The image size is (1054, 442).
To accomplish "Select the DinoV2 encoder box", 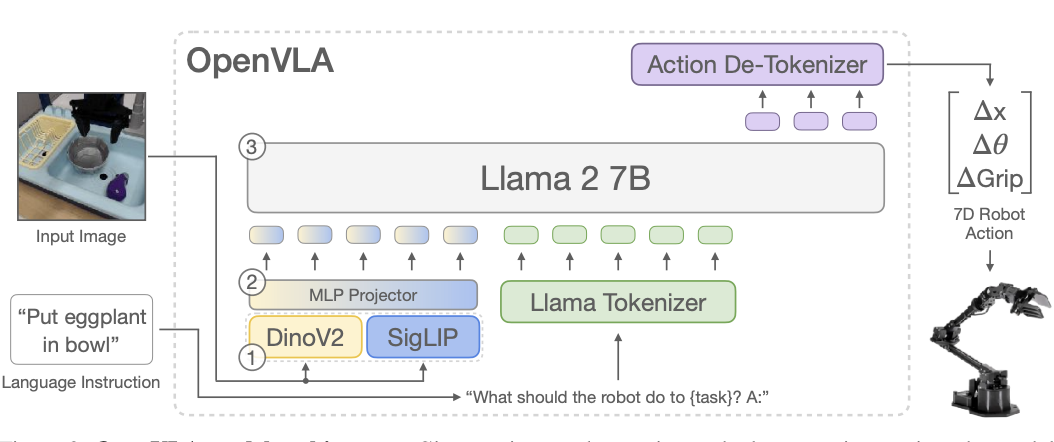I will [x=306, y=337].
